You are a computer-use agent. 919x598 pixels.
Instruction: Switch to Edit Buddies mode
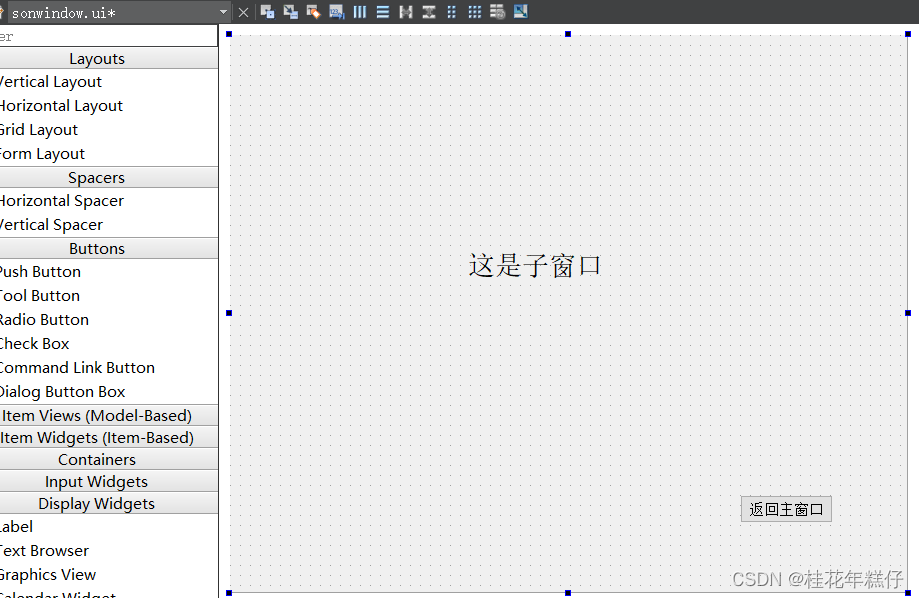(314, 12)
